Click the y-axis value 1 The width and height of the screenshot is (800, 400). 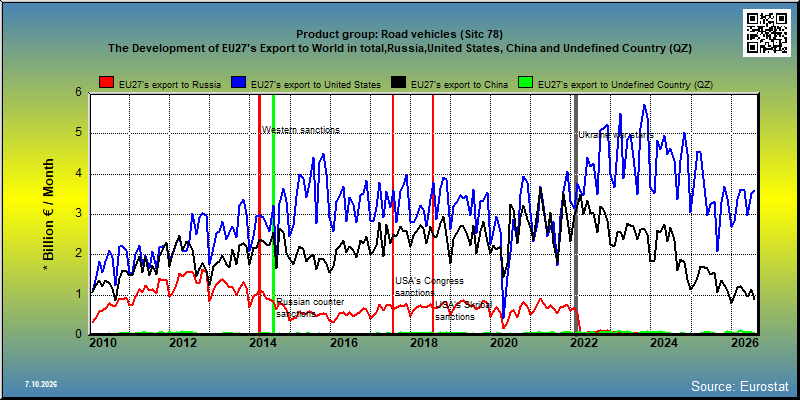pos(79,294)
